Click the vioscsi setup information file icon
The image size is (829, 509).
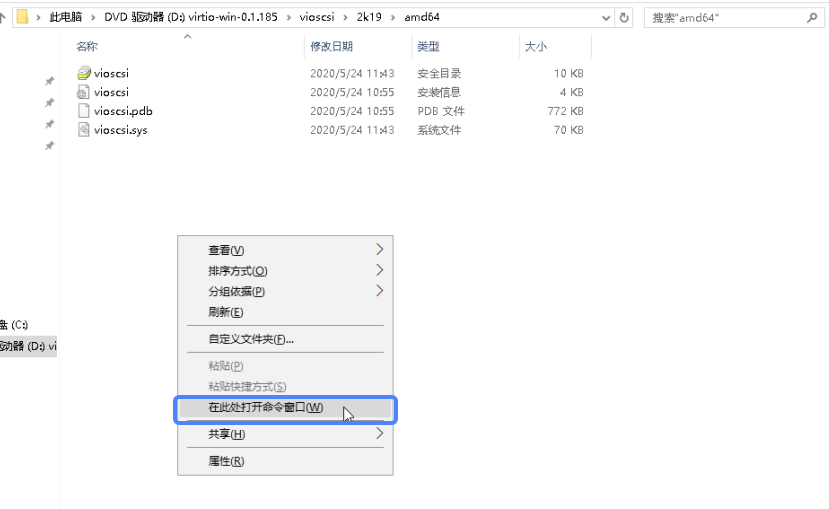tap(84, 92)
